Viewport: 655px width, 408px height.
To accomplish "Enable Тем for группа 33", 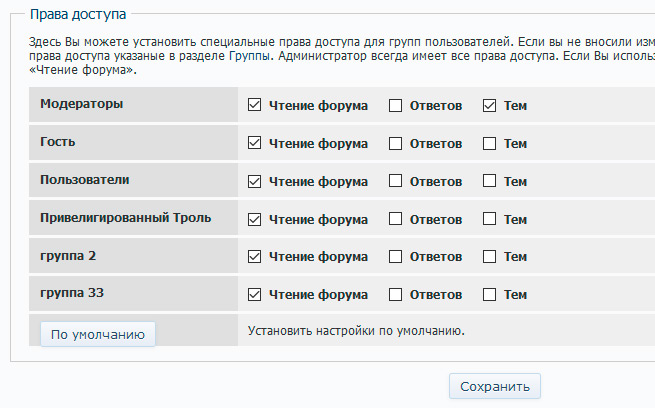I will 489,295.
